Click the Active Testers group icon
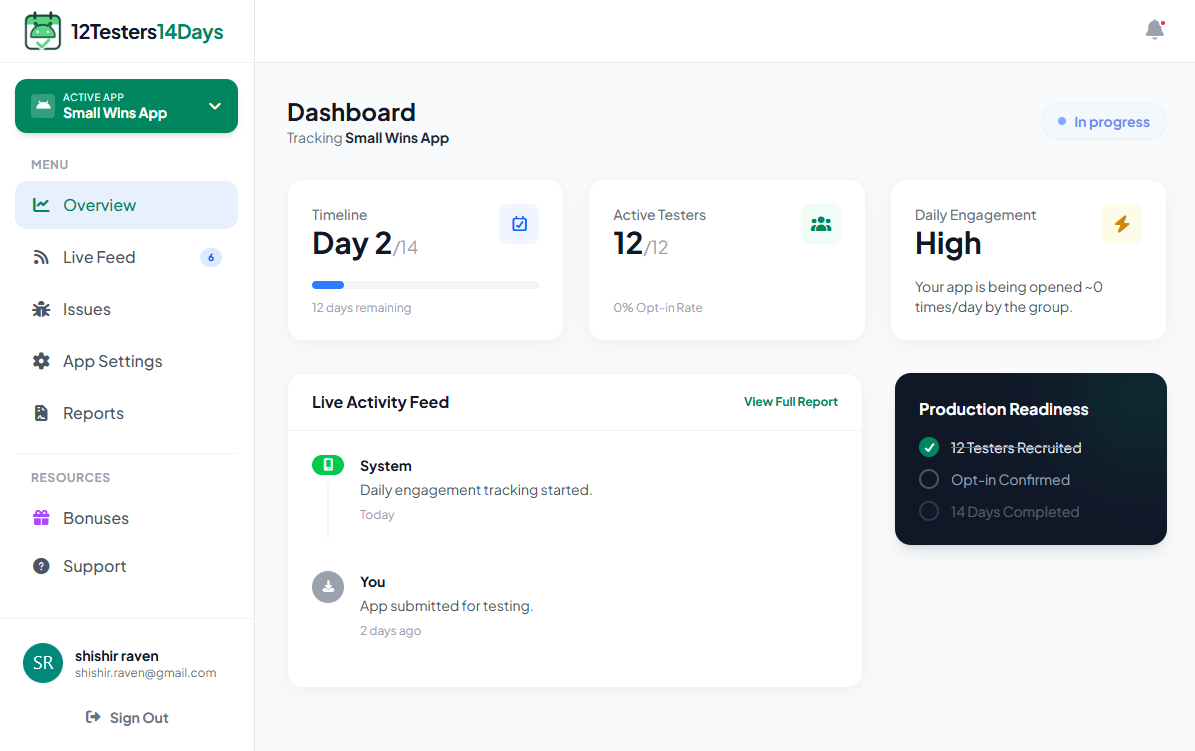Image resolution: width=1195 pixels, height=751 pixels. pos(821,224)
